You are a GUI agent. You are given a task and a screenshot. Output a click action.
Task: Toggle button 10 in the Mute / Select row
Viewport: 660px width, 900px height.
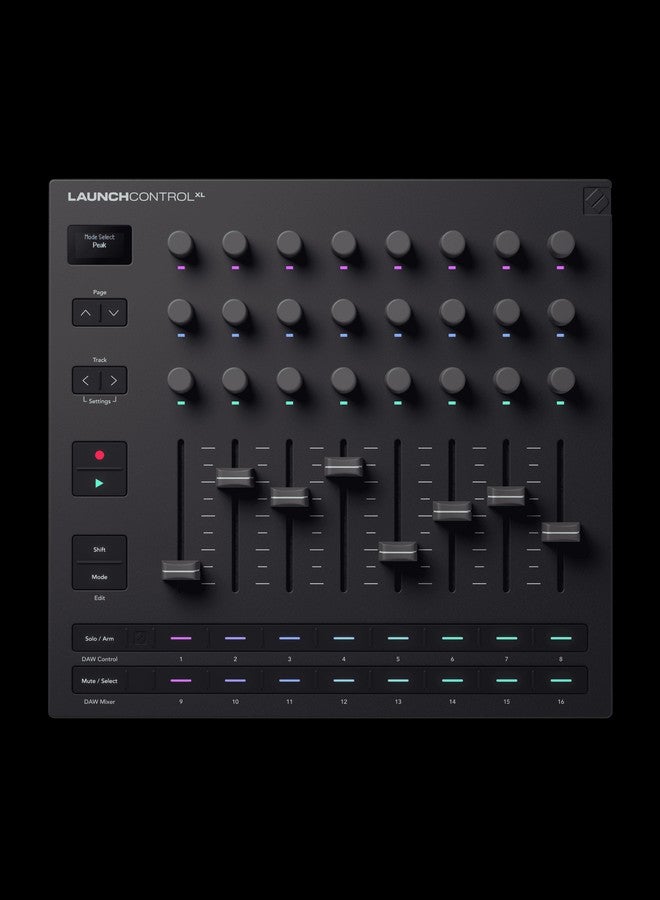click(235, 681)
